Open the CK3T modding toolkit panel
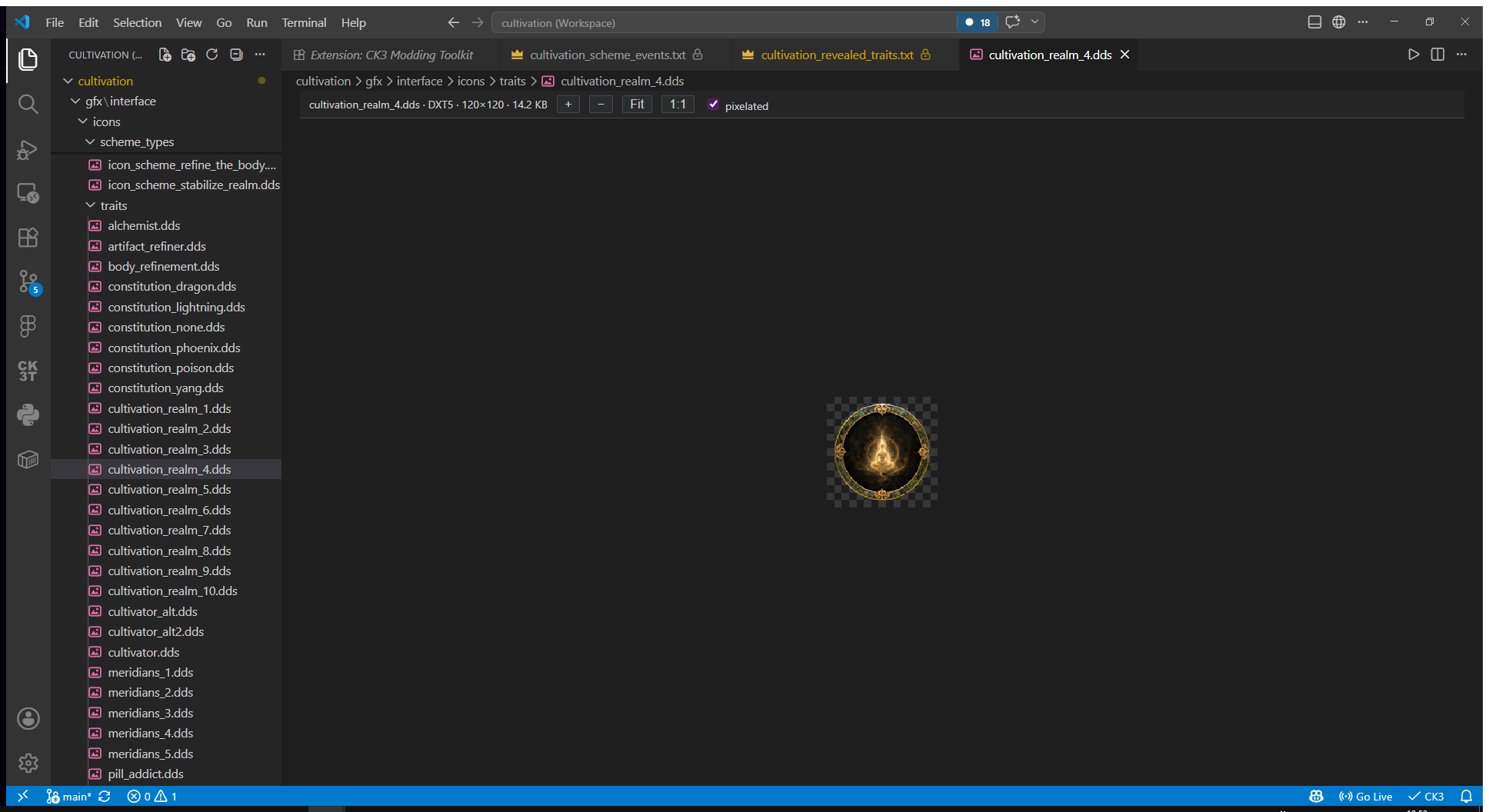This screenshot has width=1489, height=812. [28, 371]
